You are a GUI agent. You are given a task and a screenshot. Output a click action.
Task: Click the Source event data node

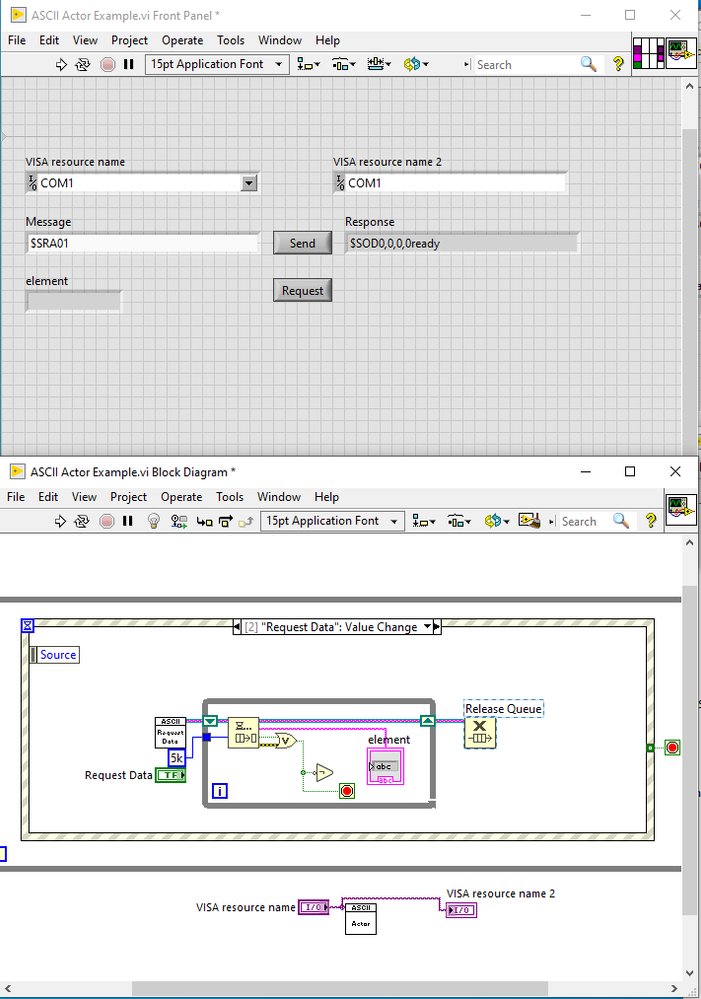55,655
